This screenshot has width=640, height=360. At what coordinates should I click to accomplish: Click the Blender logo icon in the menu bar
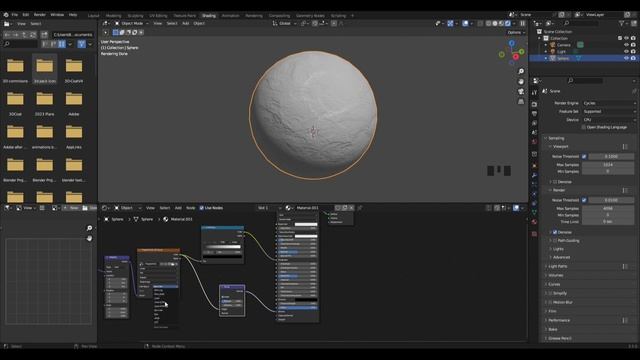point(6,15)
